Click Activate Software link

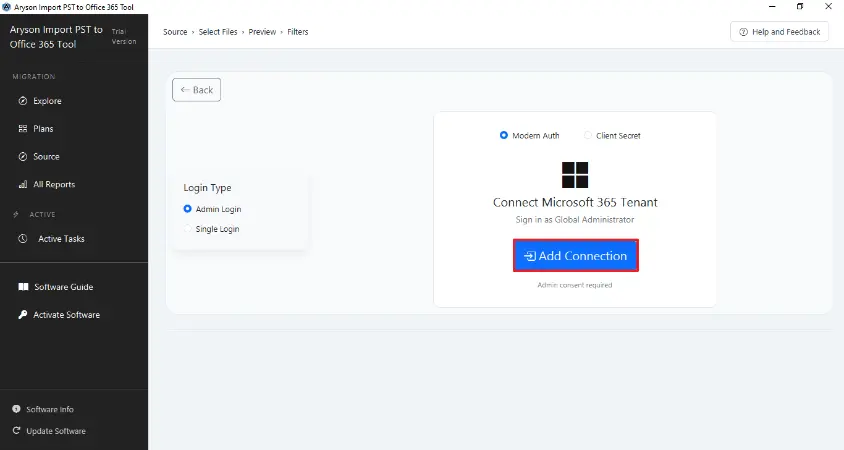pyautogui.click(x=66, y=314)
